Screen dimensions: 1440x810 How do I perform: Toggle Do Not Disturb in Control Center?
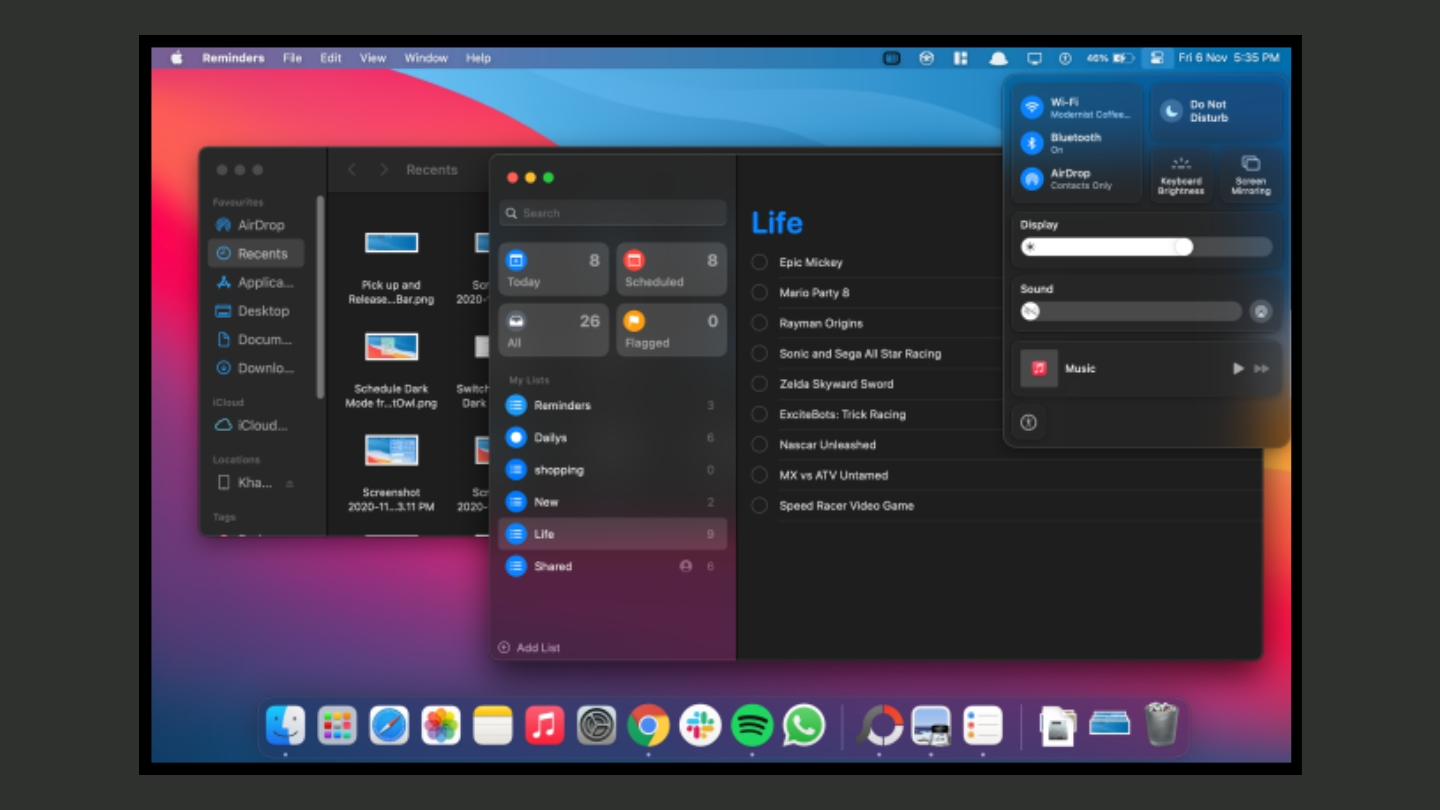coord(1216,109)
